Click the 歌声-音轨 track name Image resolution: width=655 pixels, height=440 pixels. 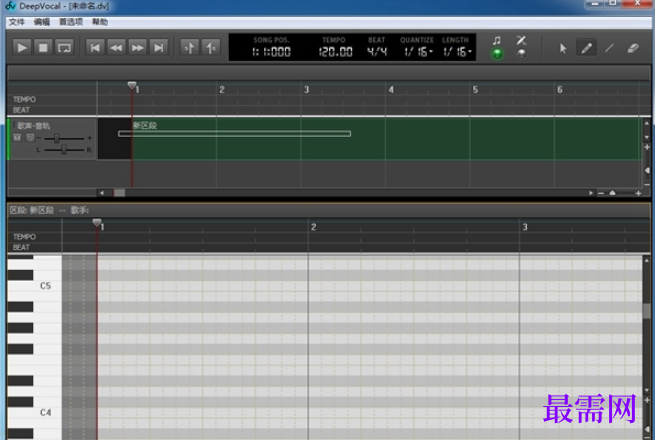[x=33, y=126]
